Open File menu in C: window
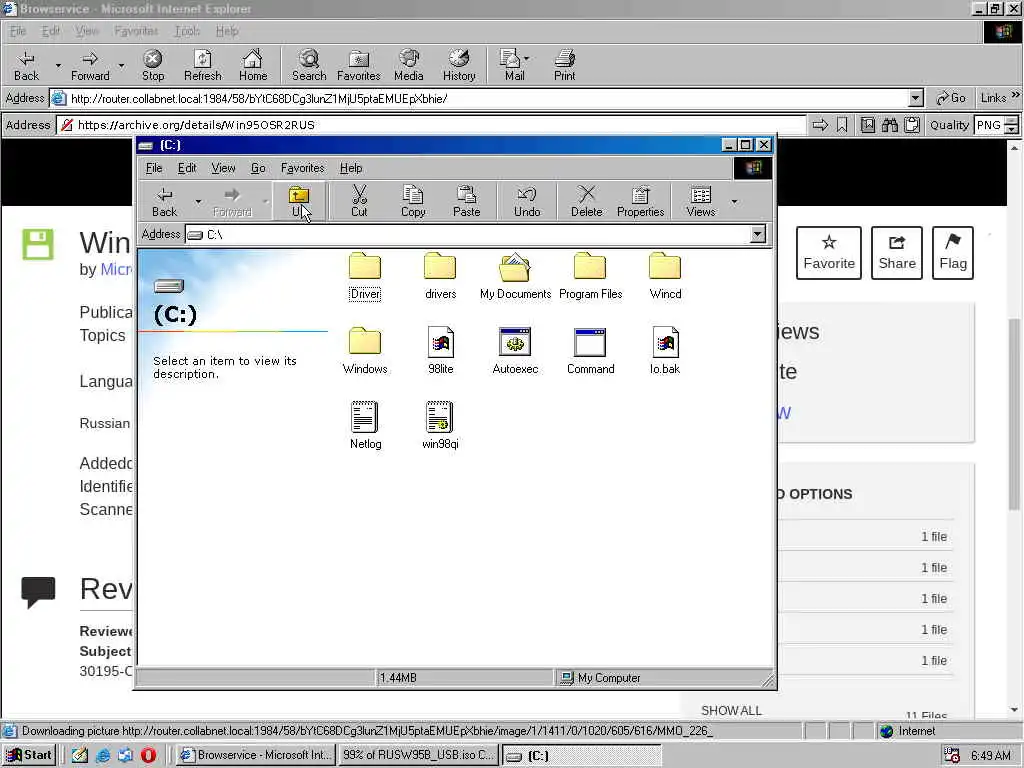The width and height of the screenshot is (1024, 768). [154, 168]
